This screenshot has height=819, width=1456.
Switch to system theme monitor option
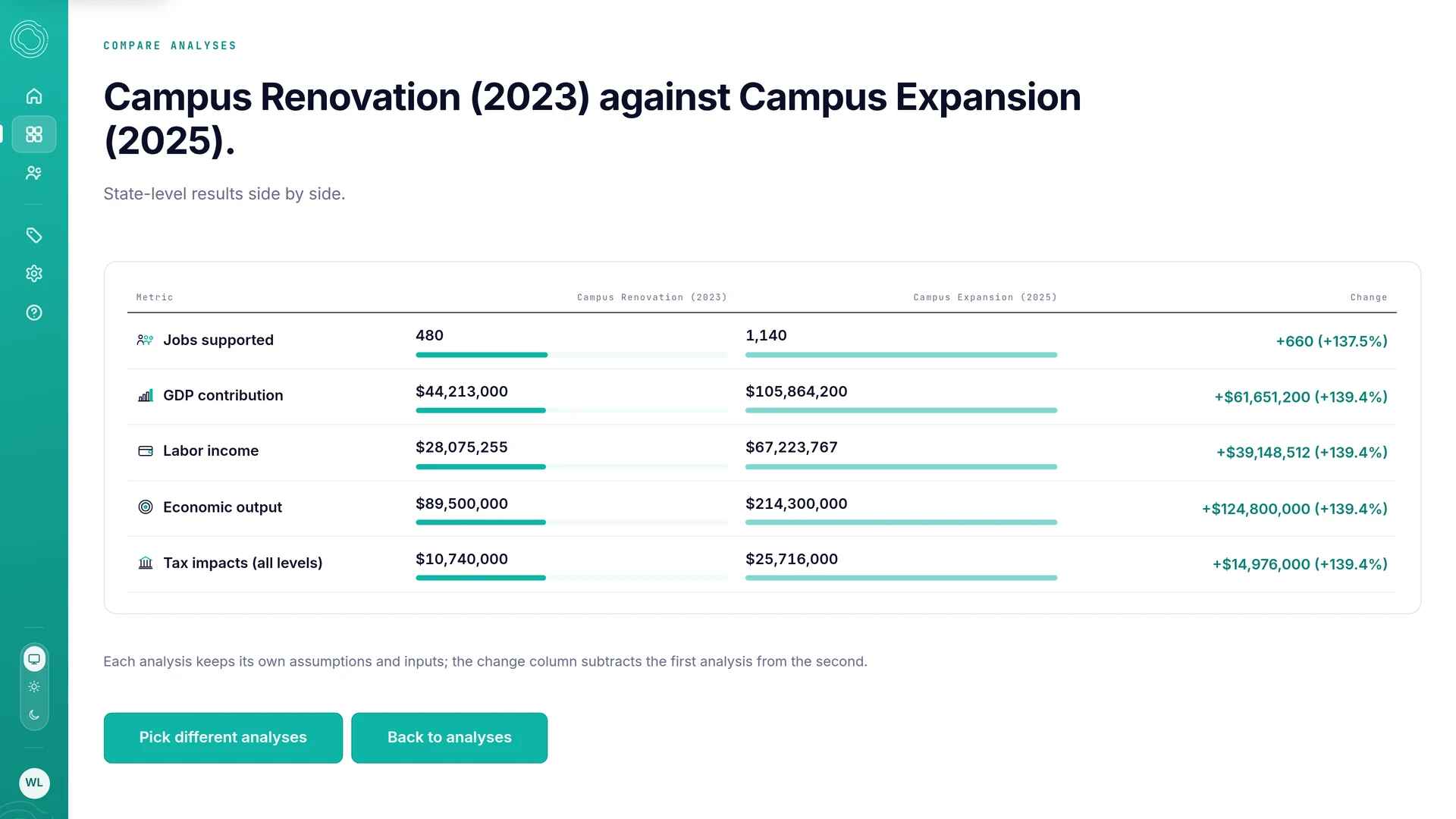34,659
